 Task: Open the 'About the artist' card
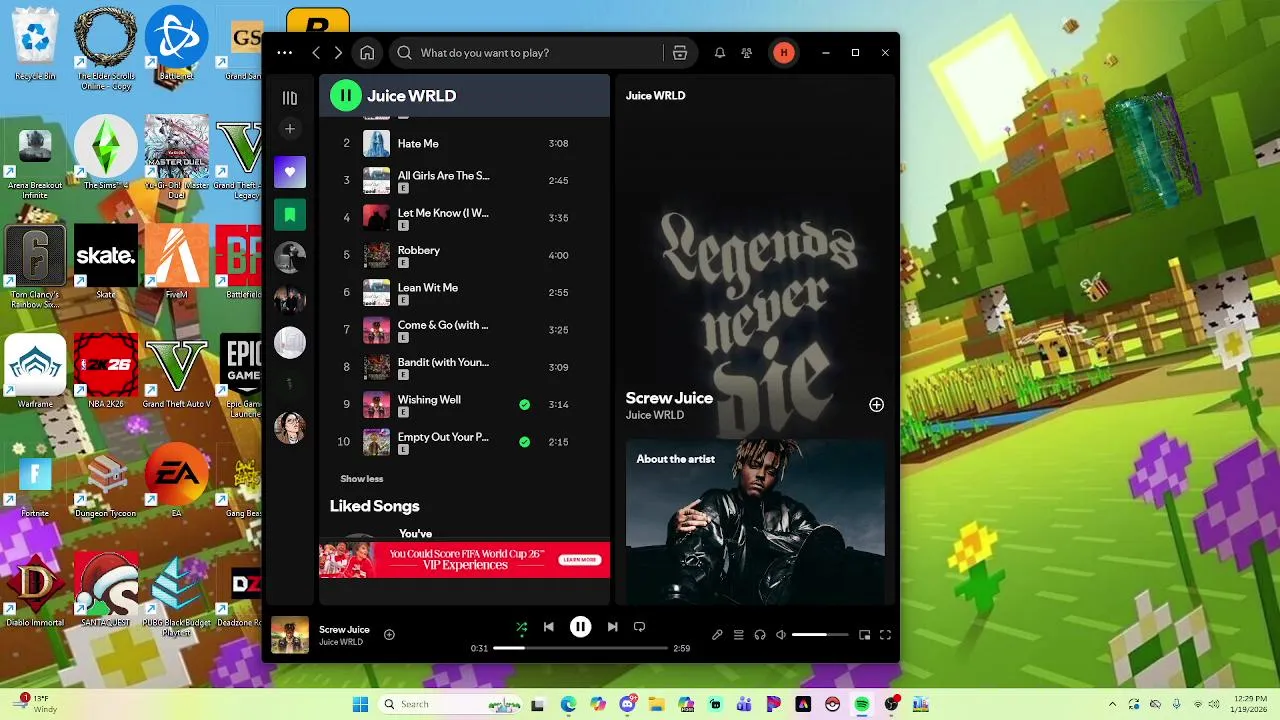tap(755, 522)
